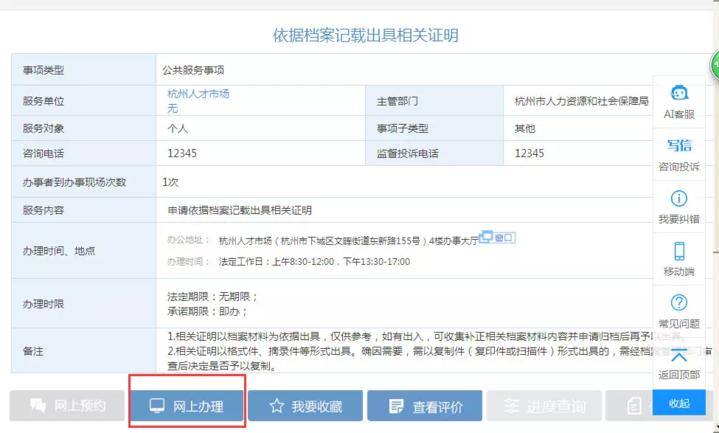Open the 窗口 window icon link
This screenshot has height=433, width=719.
click(497, 238)
